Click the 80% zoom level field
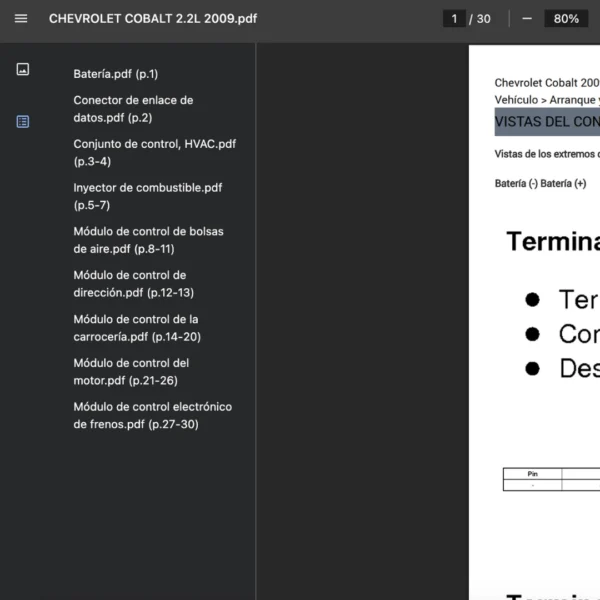Viewport: 600px width, 600px height. 566,19
